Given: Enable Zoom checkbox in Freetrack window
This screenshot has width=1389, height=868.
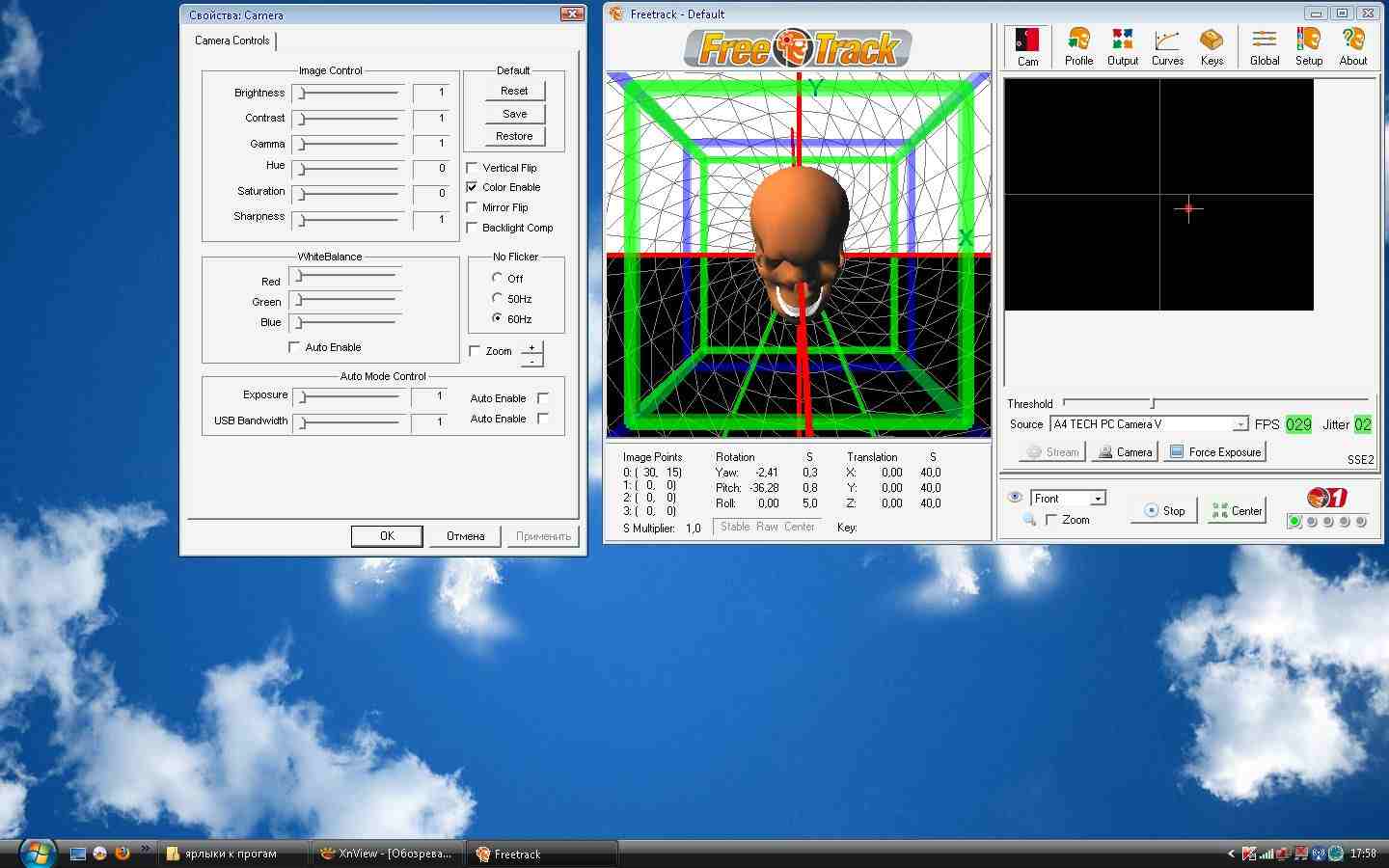Looking at the screenshot, I should 1051,520.
